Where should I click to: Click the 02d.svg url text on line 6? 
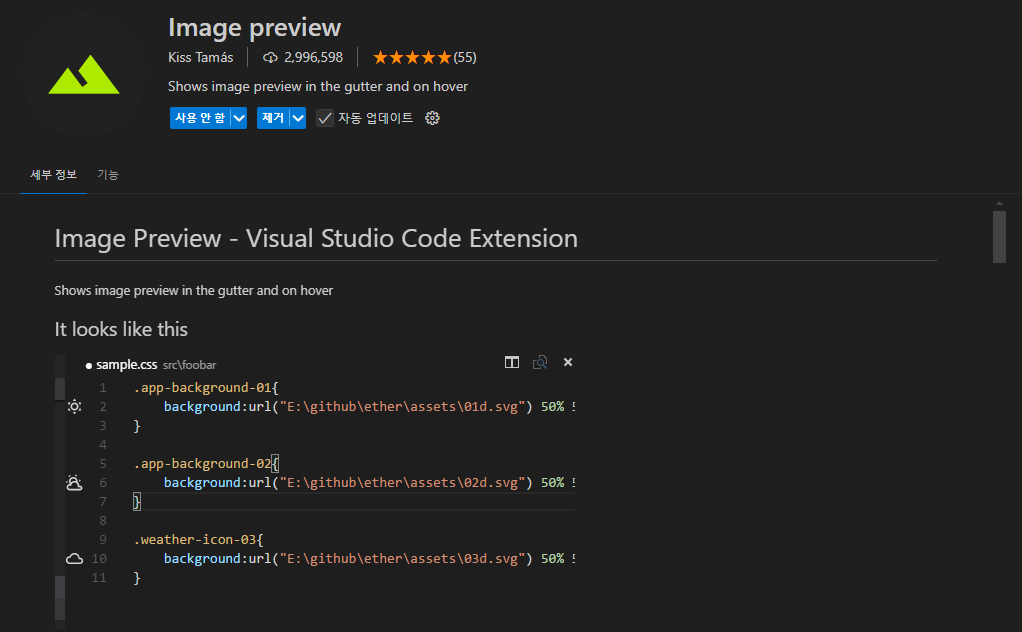pyautogui.click(x=402, y=483)
